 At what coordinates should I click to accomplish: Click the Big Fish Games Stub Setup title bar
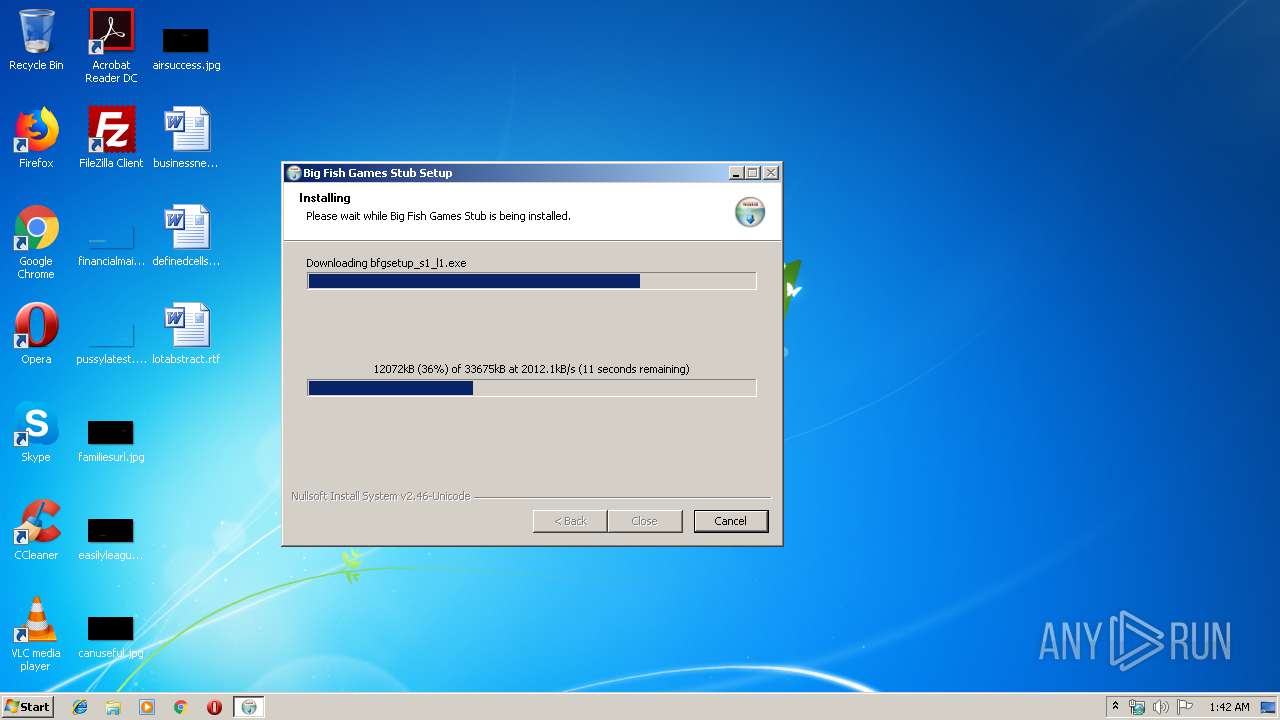coord(532,173)
